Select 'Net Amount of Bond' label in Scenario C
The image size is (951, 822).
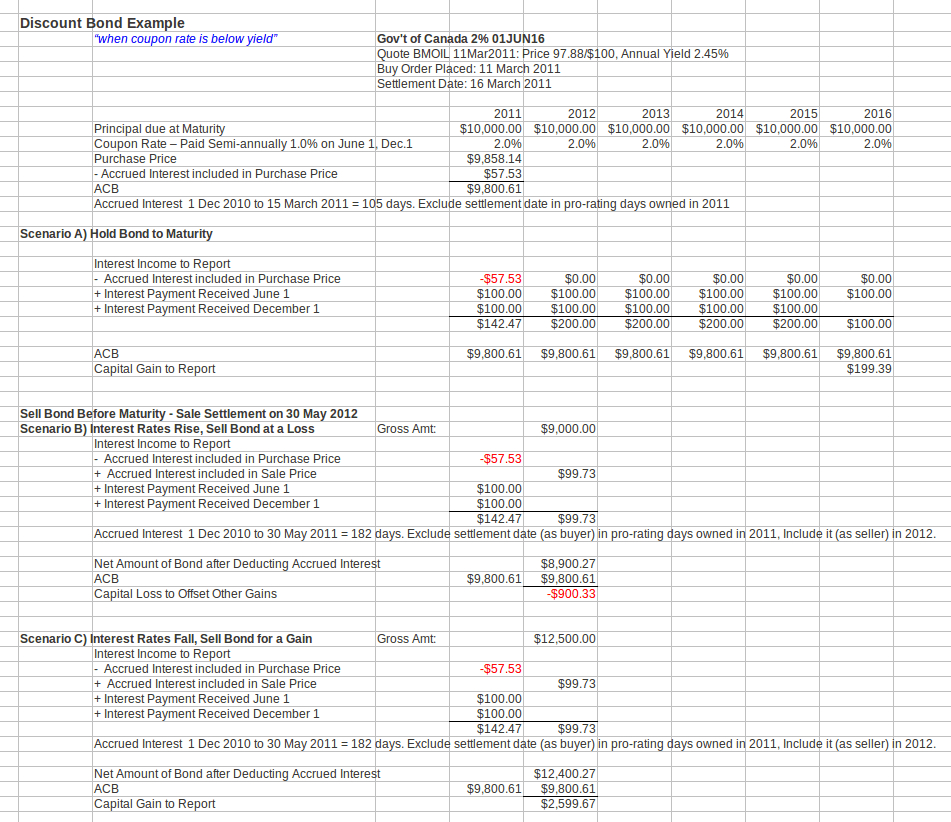point(237,774)
